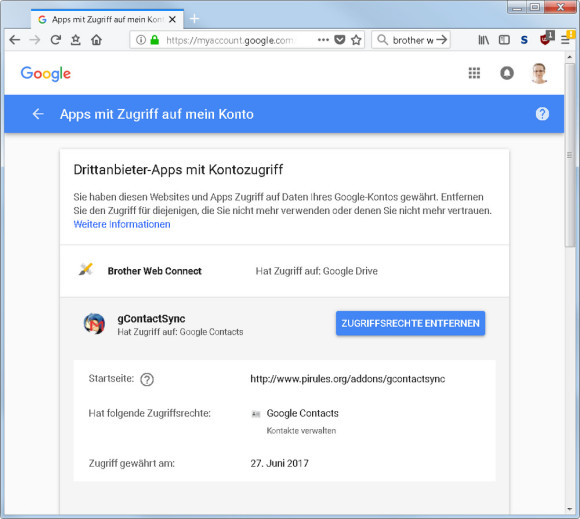
Task: Click ZUGRIFFSRECHTE ENTFERNEN button
Action: pos(410,323)
